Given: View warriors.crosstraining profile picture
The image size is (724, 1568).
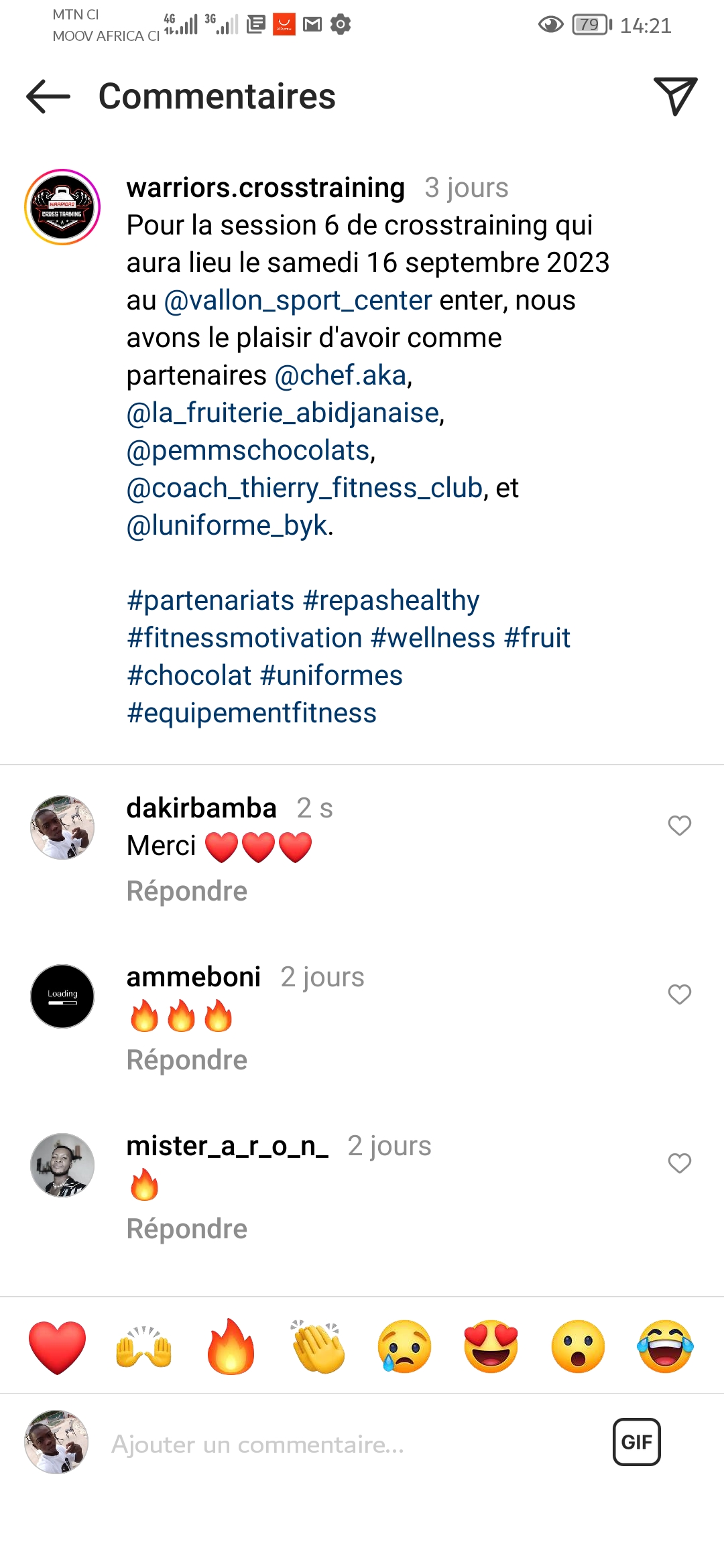Looking at the screenshot, I should 62,207.
